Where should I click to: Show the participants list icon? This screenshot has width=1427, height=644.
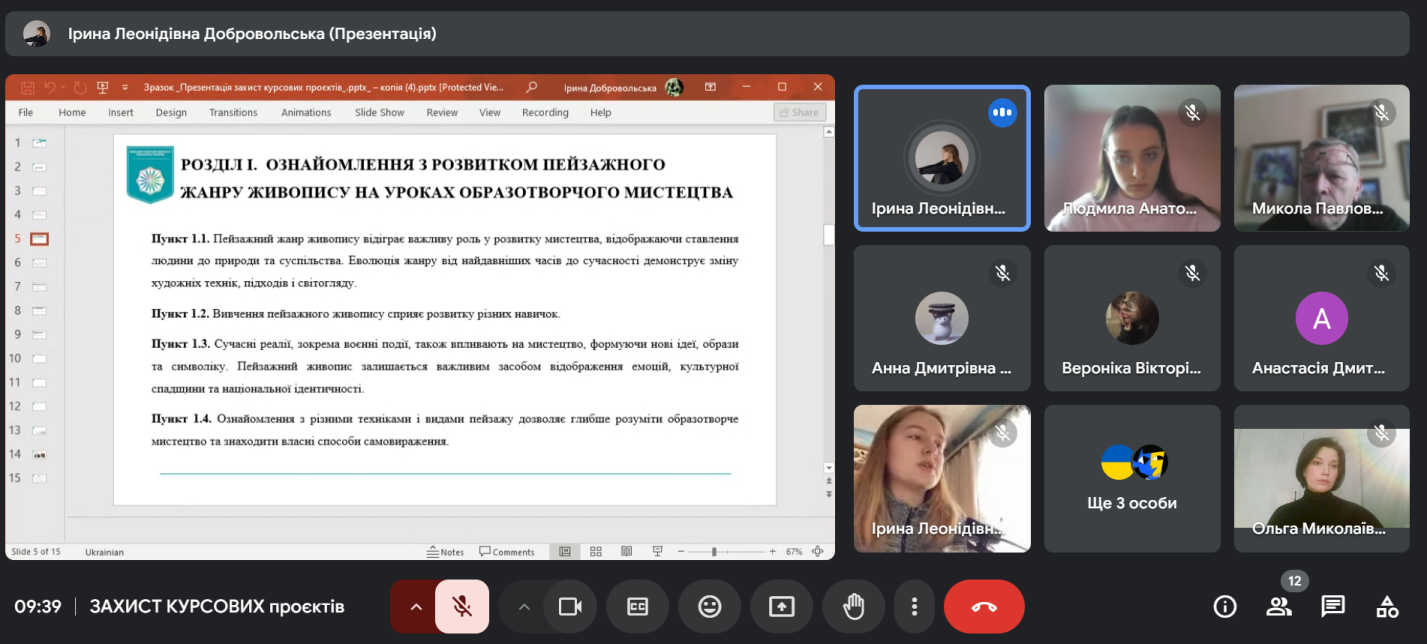point(1278,606)
